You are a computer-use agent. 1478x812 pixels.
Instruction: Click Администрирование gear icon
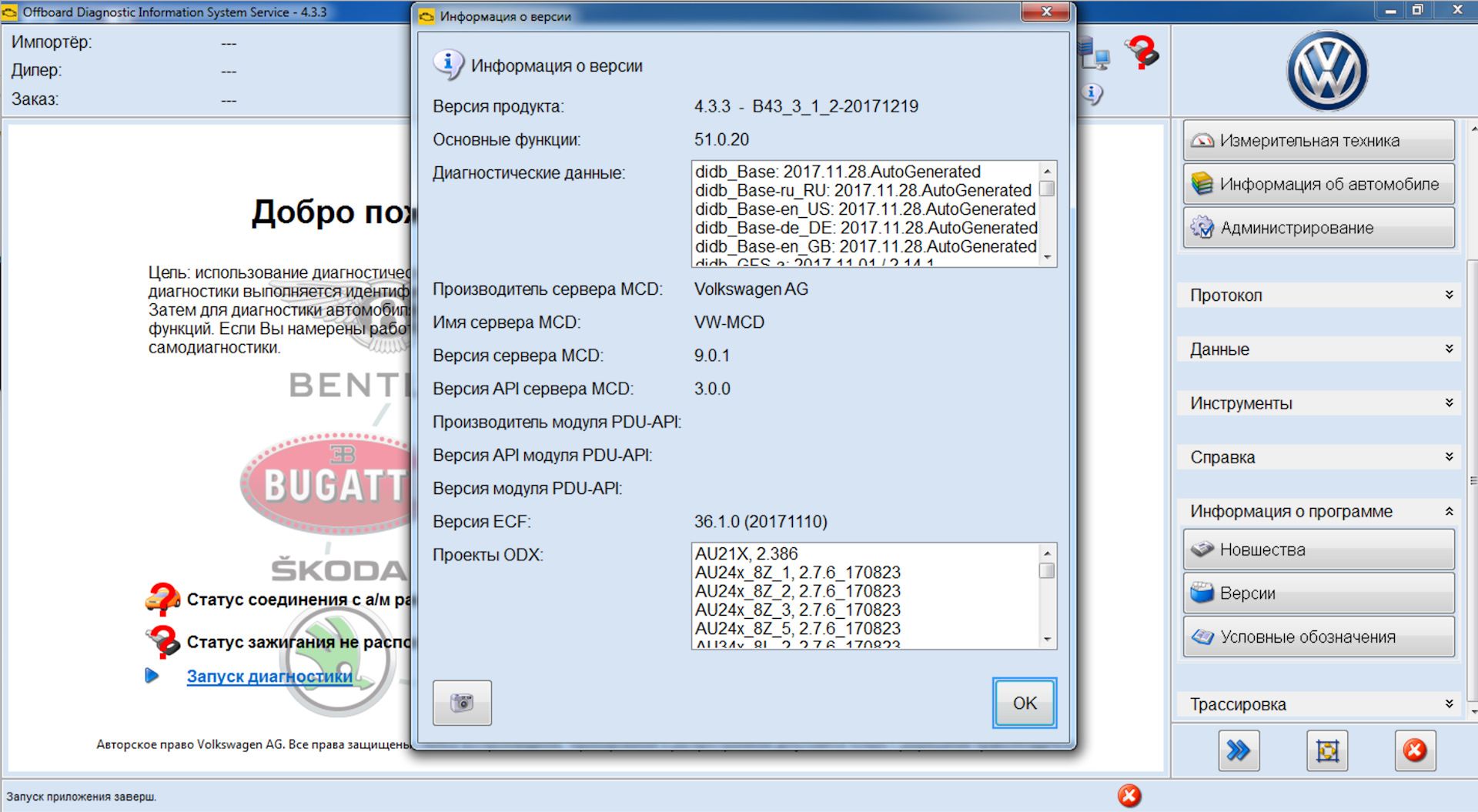coord(1202,228)
